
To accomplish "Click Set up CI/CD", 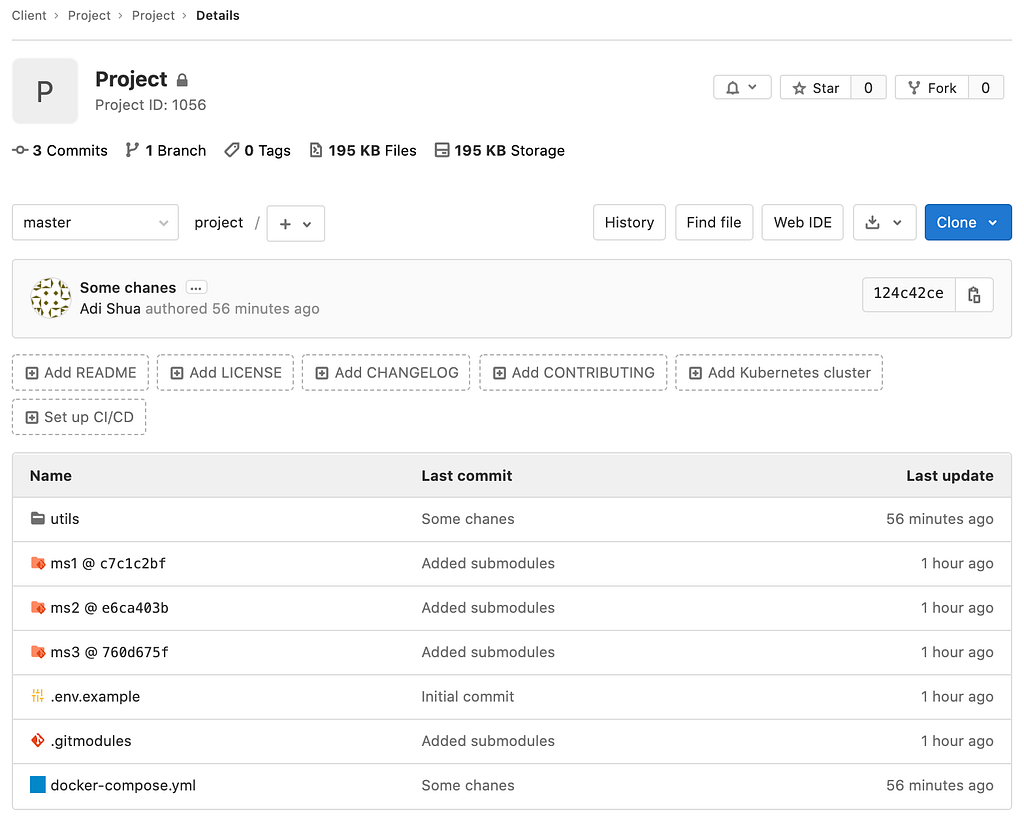I will tap(79, 417).
